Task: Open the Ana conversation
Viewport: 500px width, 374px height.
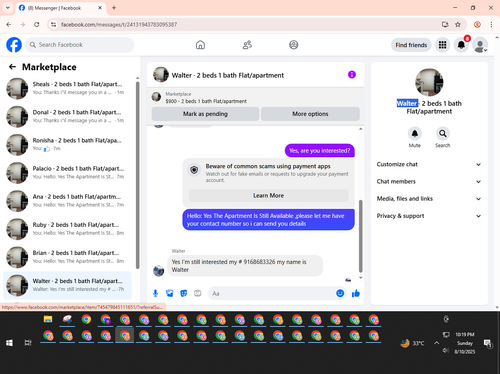Action: pos(68,201)
